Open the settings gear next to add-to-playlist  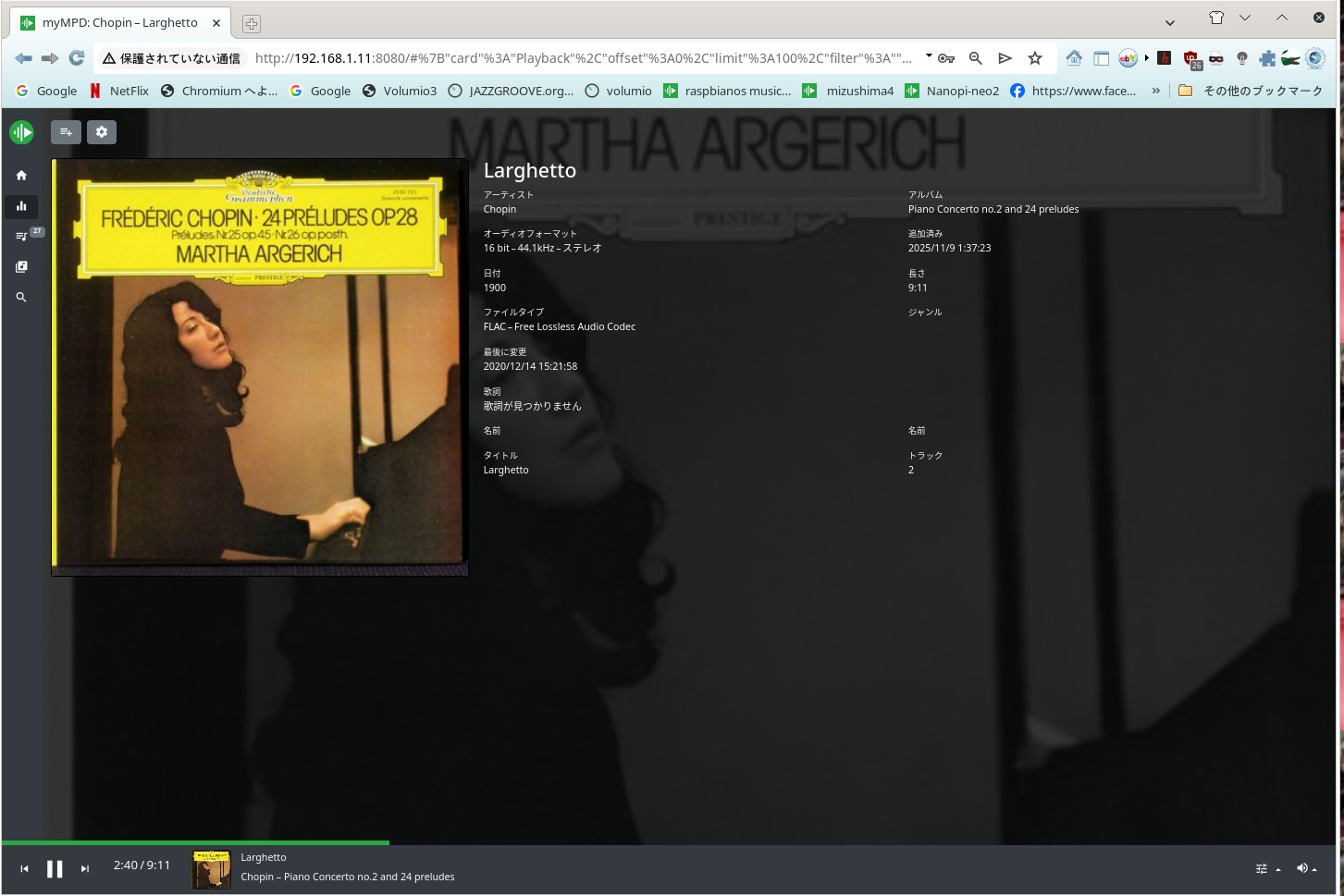coord(102,132)
